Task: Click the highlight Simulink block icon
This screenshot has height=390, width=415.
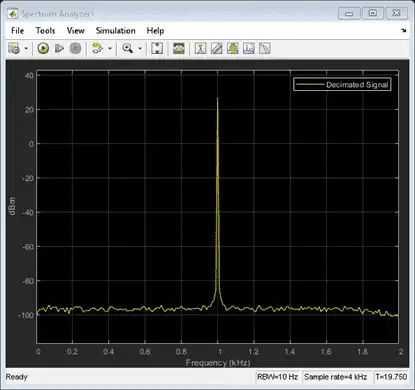Action: coord(97,49)
